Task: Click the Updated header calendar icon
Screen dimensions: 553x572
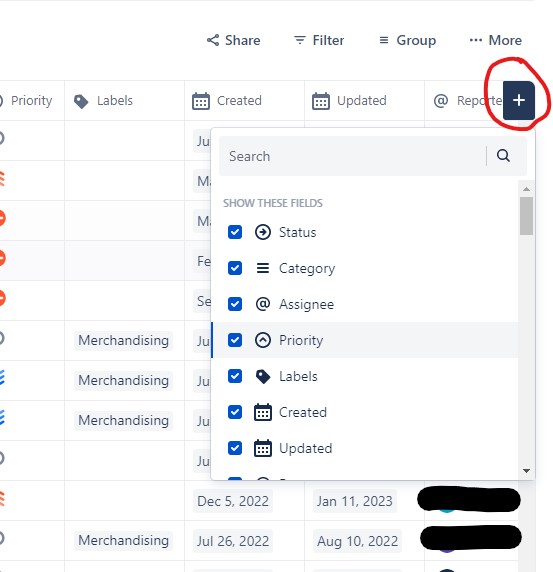Action: tap(321, 101)
